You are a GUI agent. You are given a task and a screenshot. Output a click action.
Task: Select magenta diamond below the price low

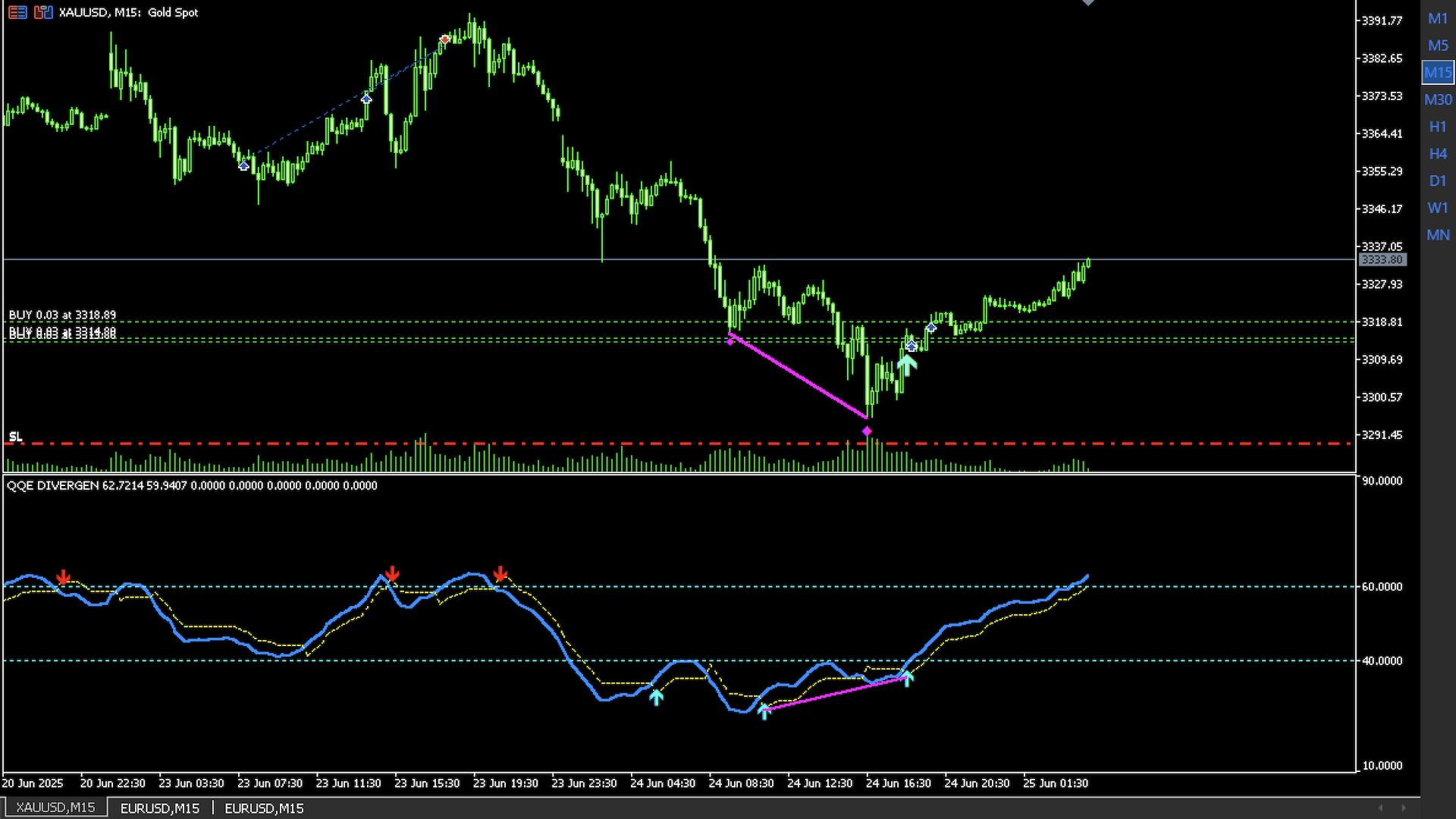(x=867, y=431)
